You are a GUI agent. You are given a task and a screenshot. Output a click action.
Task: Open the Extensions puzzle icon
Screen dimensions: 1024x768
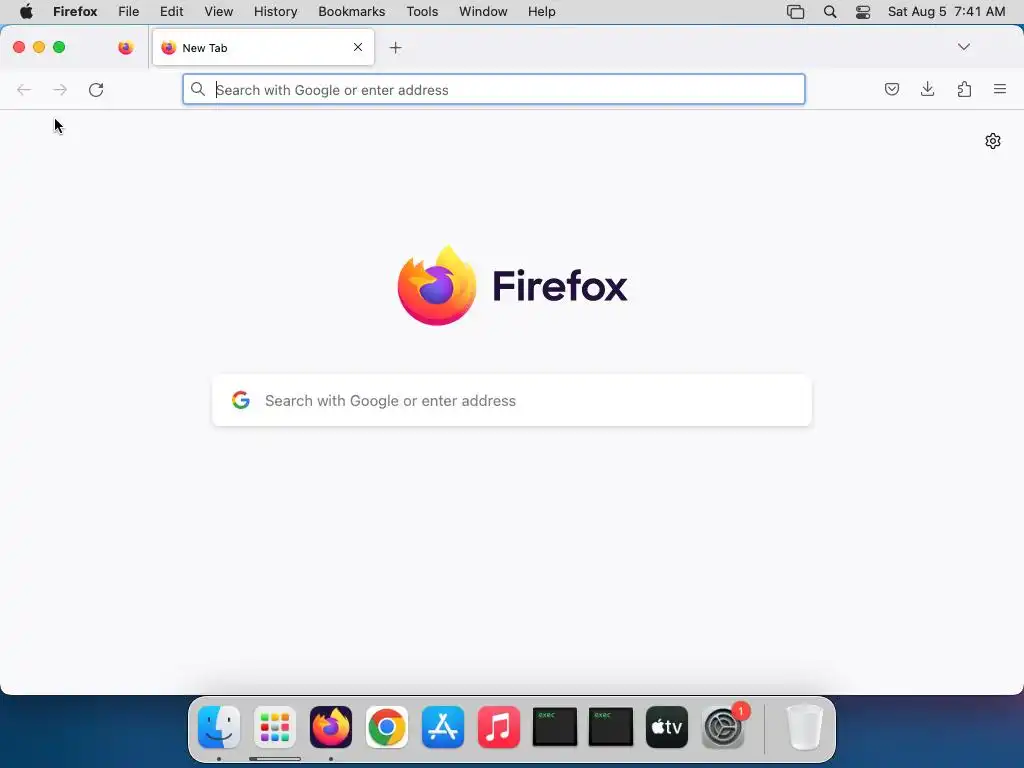coord(964,89)
